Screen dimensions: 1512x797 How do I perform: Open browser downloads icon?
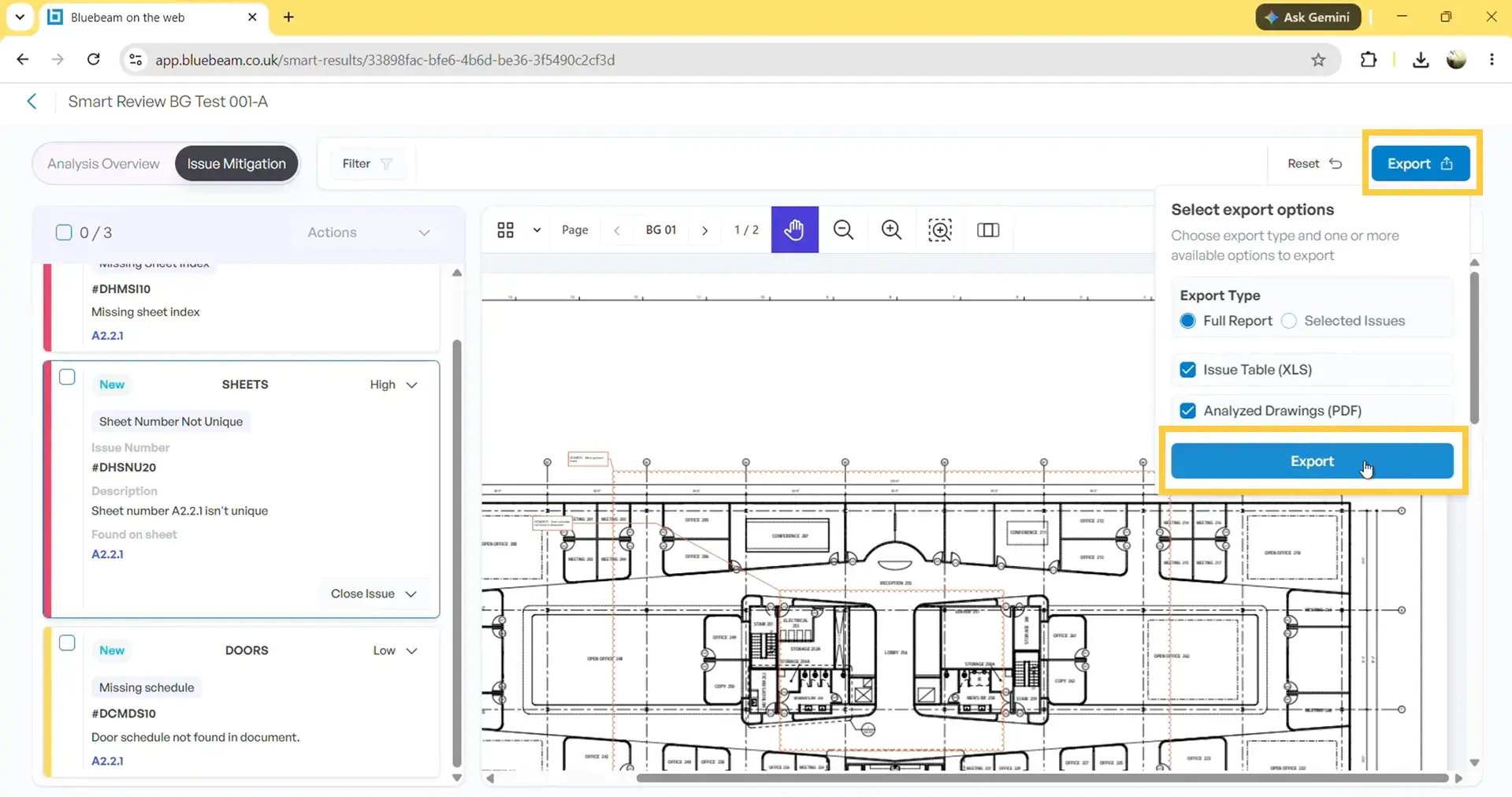coord(1420,59)
